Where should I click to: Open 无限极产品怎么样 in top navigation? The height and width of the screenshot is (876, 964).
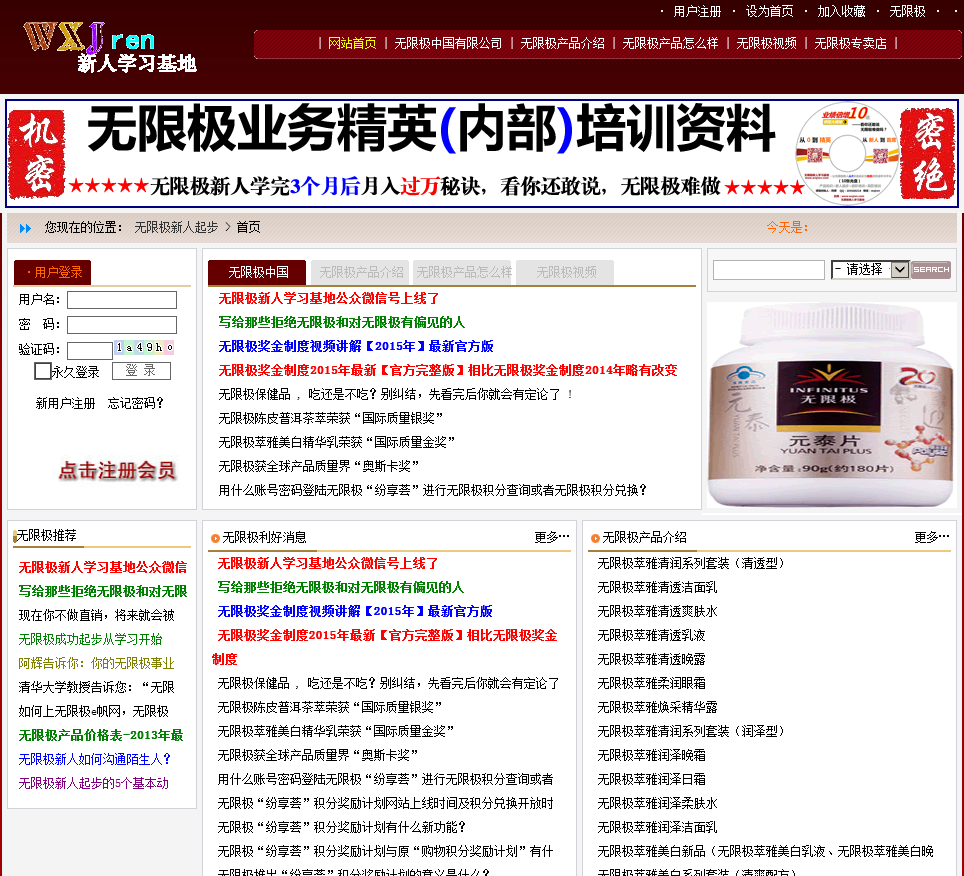[670, 43]
